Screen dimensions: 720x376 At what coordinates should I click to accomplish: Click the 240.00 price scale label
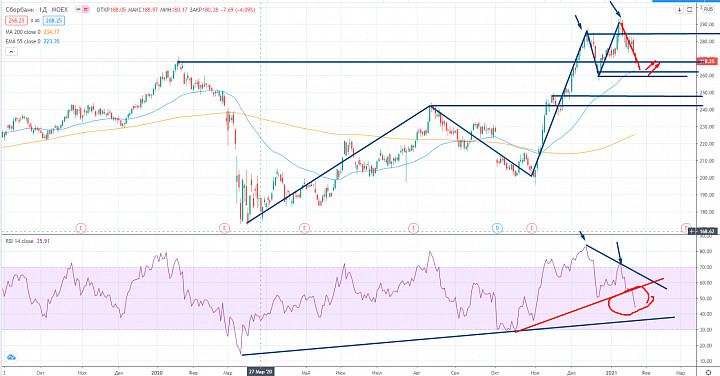point(707,110)
